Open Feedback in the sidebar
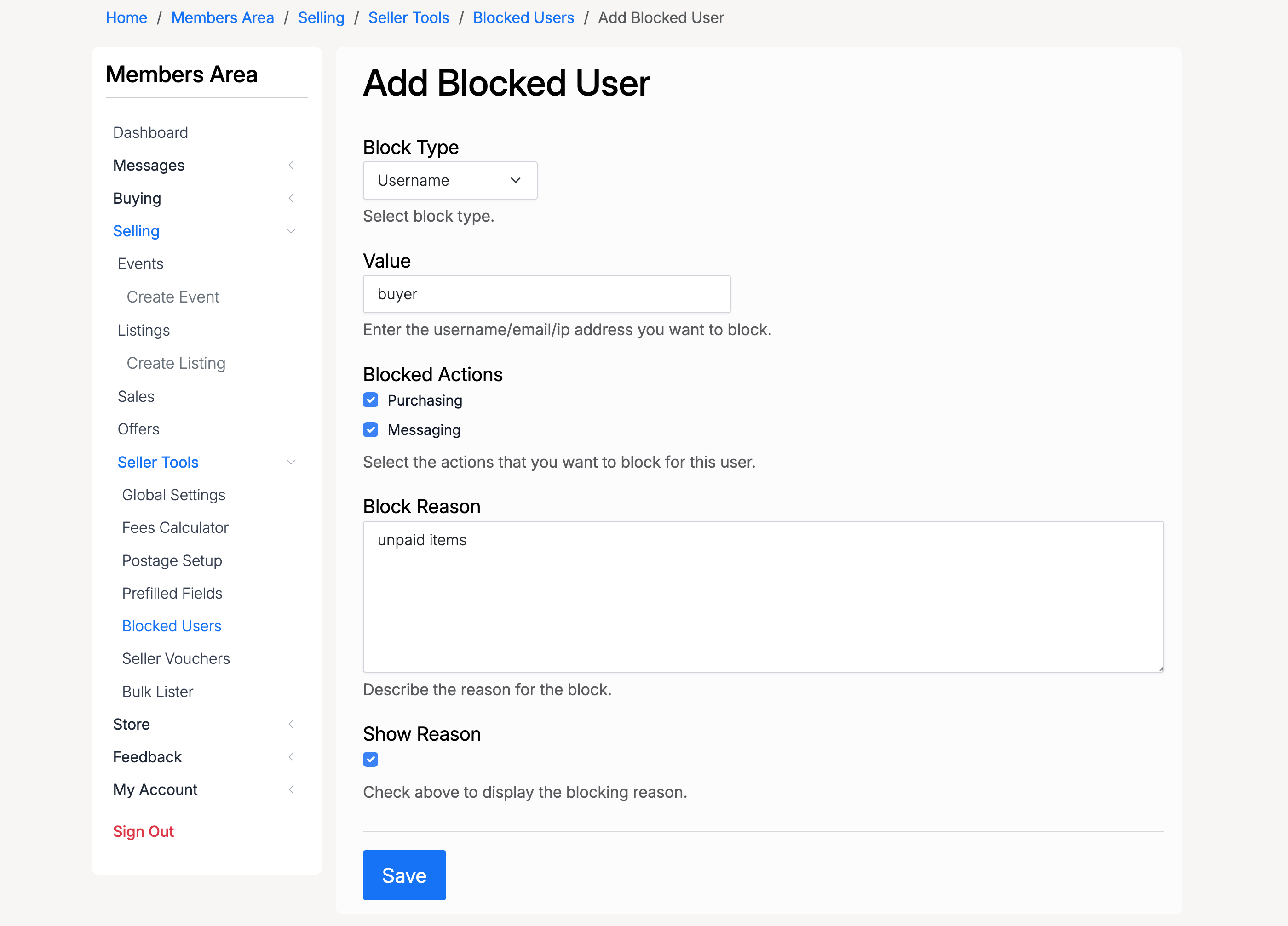Viewport: 1288px width, 926px height. 147,757
